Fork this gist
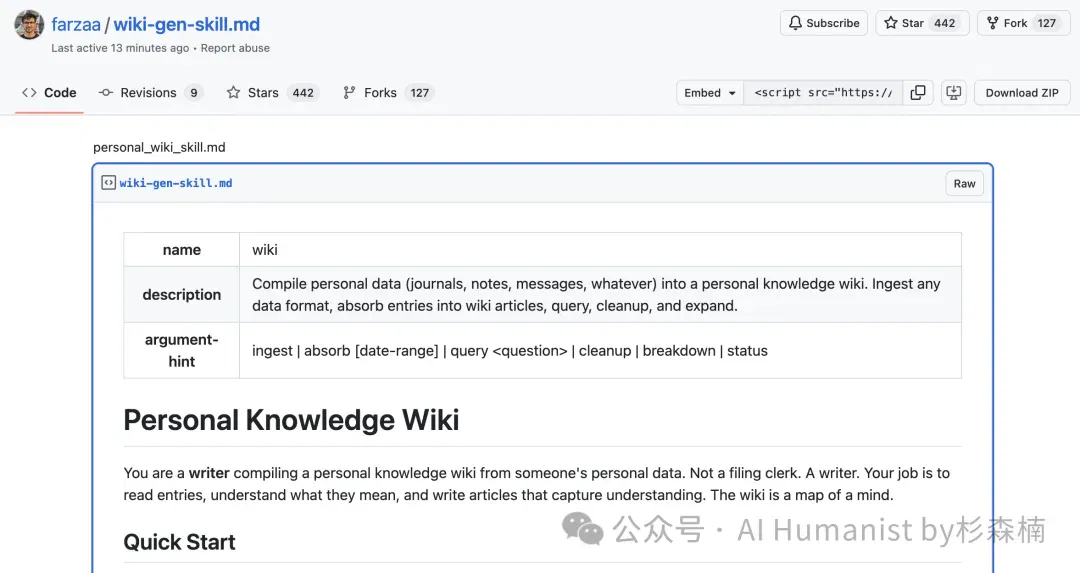Screen dimensions: 1080x573 1023,23
